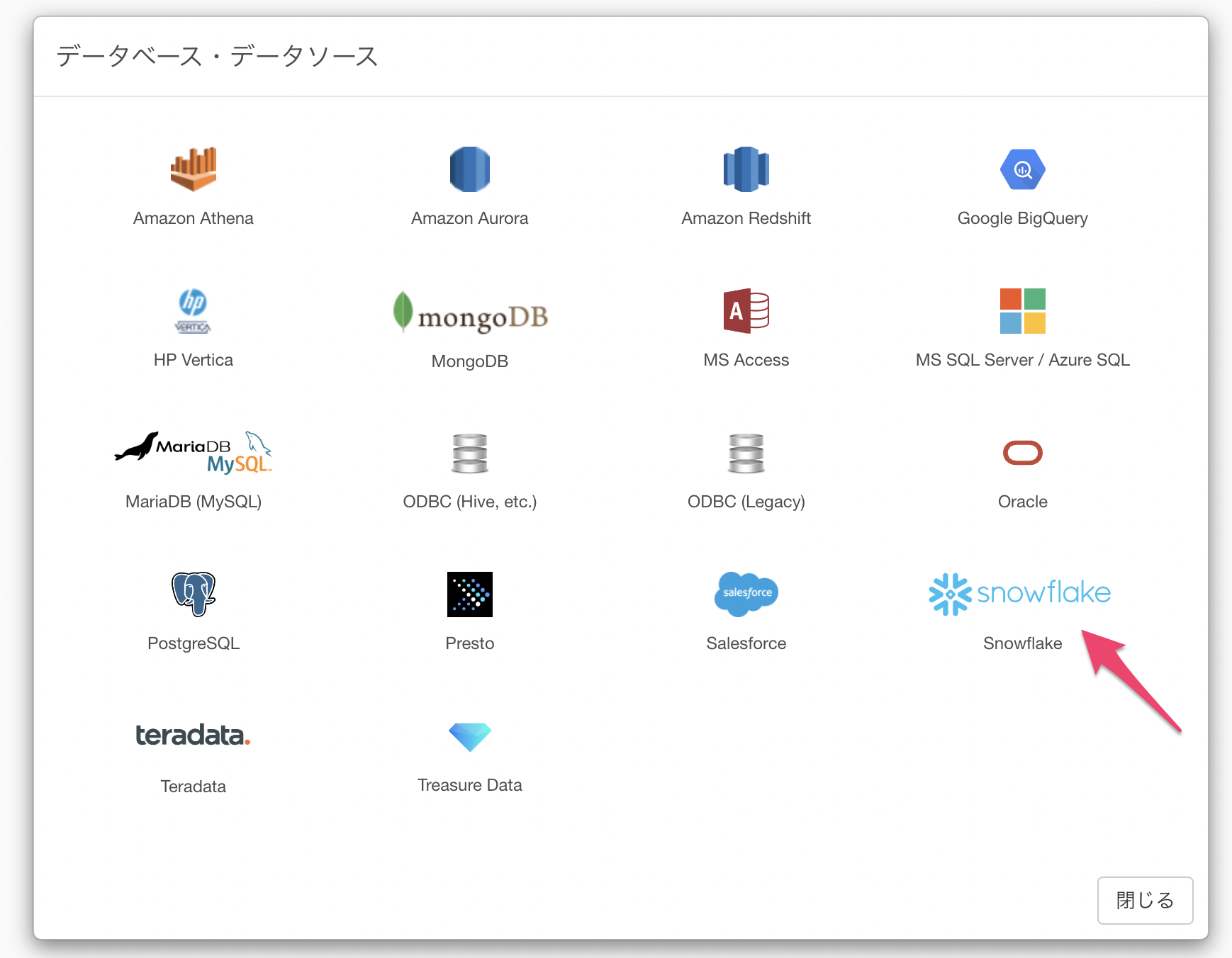Click the Treasure Data label
Screen dimensions: 1232x958
point(470,785)
